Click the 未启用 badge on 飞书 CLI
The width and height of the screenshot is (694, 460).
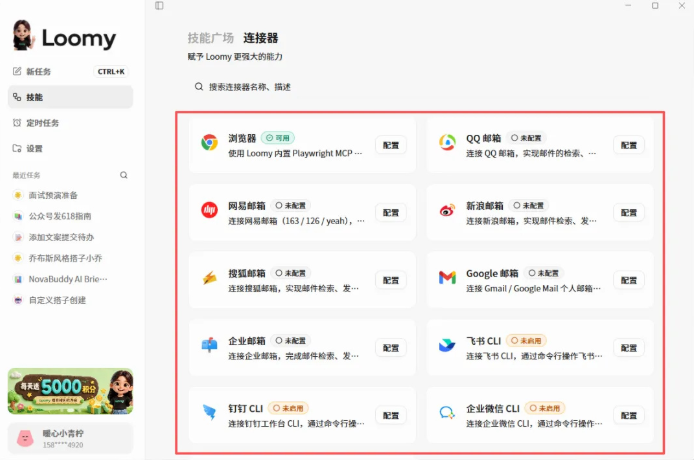point(526,340)
